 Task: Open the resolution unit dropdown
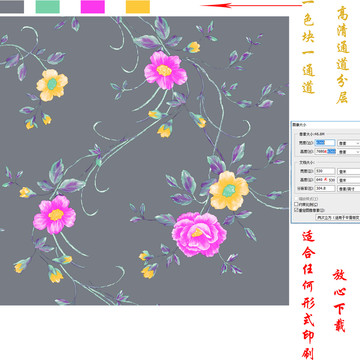point(349,189)
